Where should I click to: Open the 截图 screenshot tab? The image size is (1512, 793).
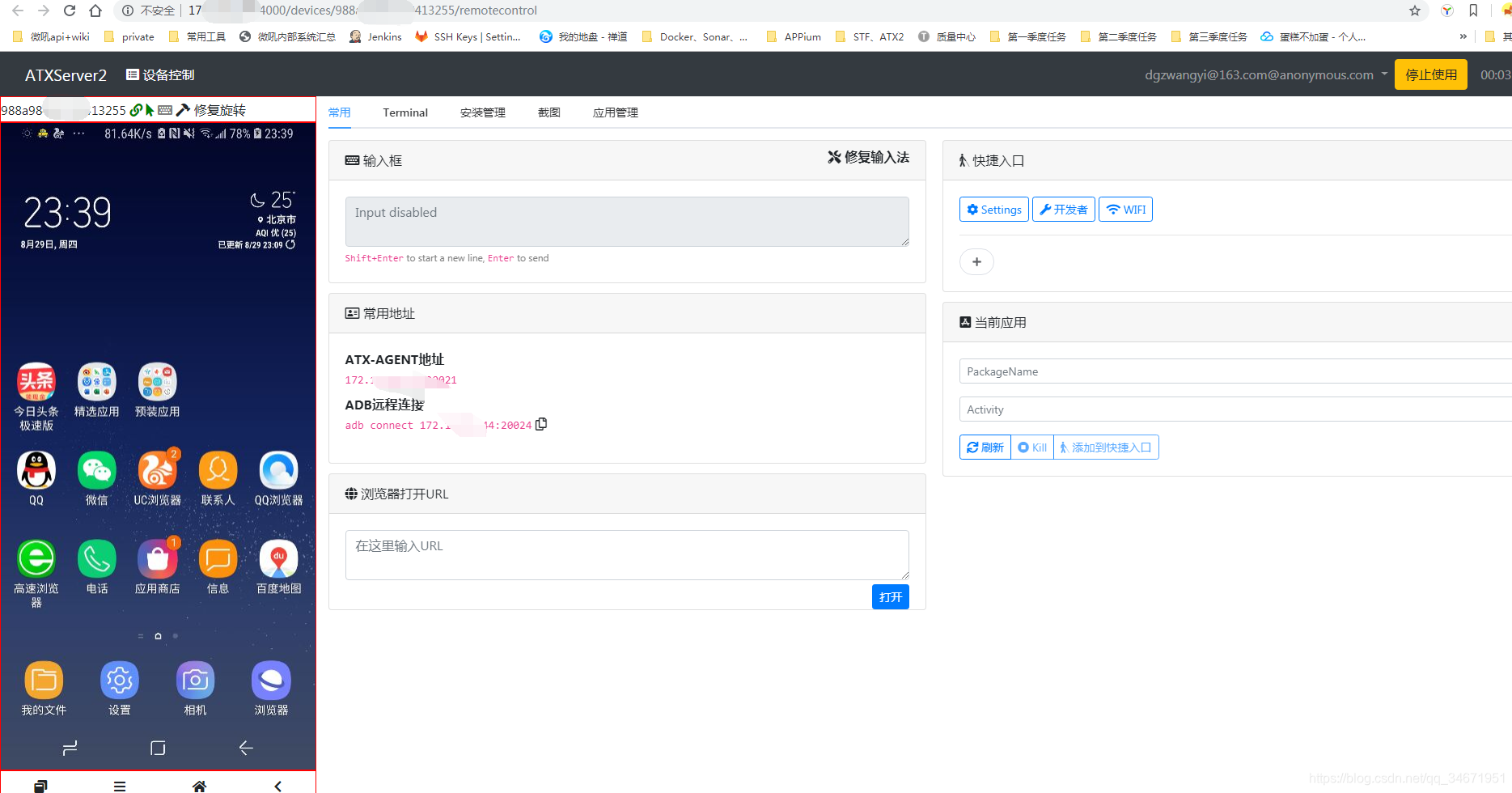coord(548,112)
